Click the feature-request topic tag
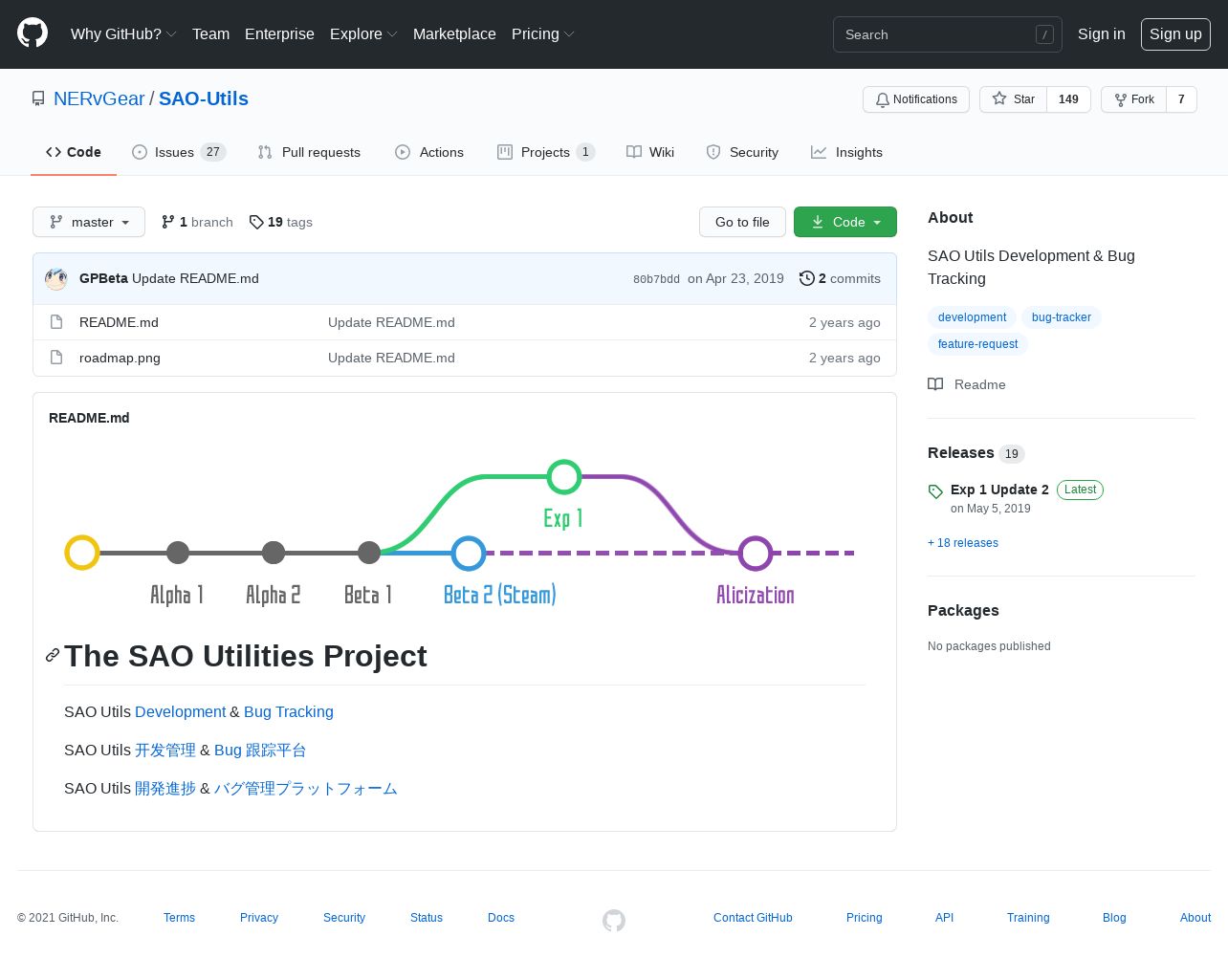1228x980 pixels. 977,344
